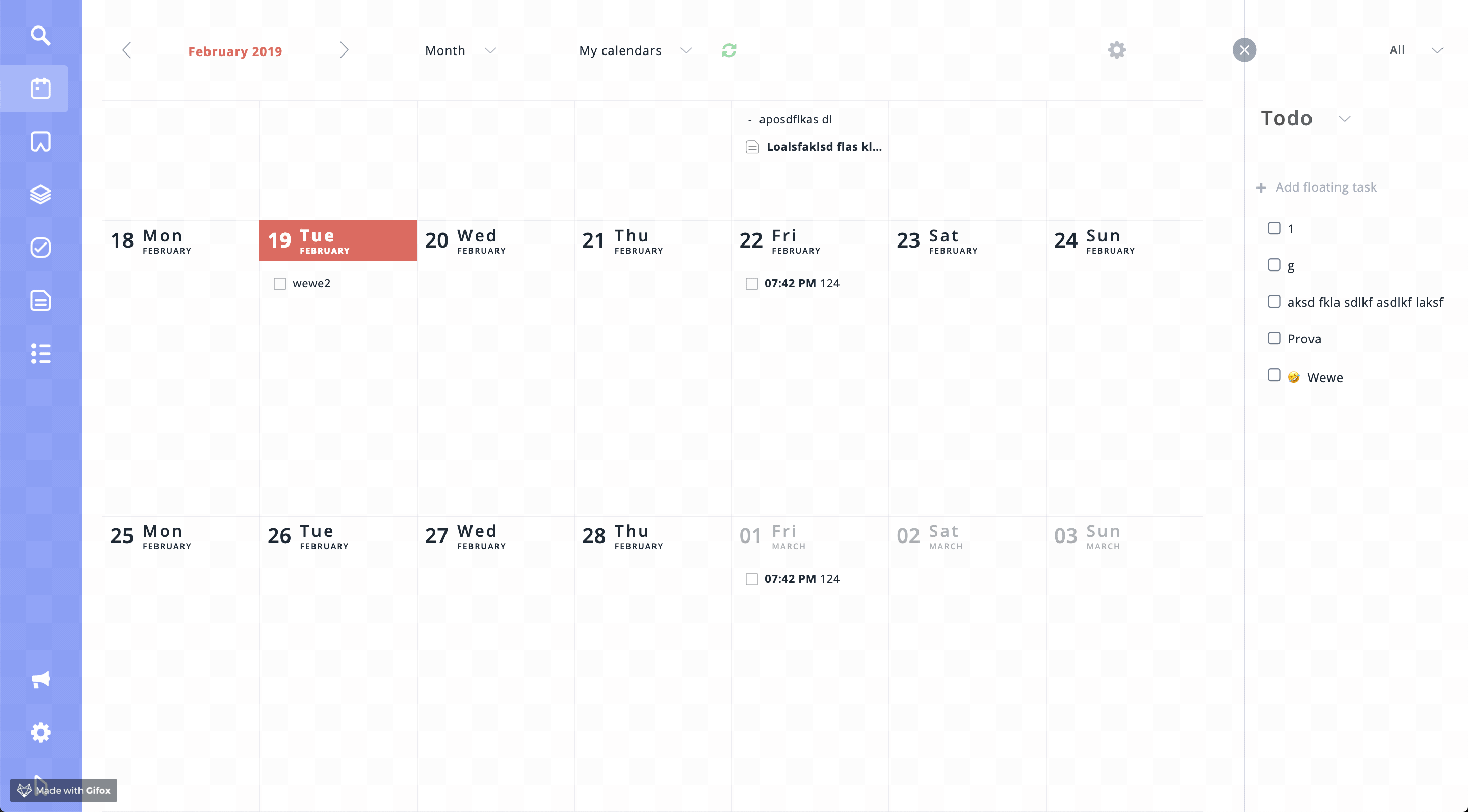
Task: Open the bulleted list sidebar icon
Action: point(40,354)
